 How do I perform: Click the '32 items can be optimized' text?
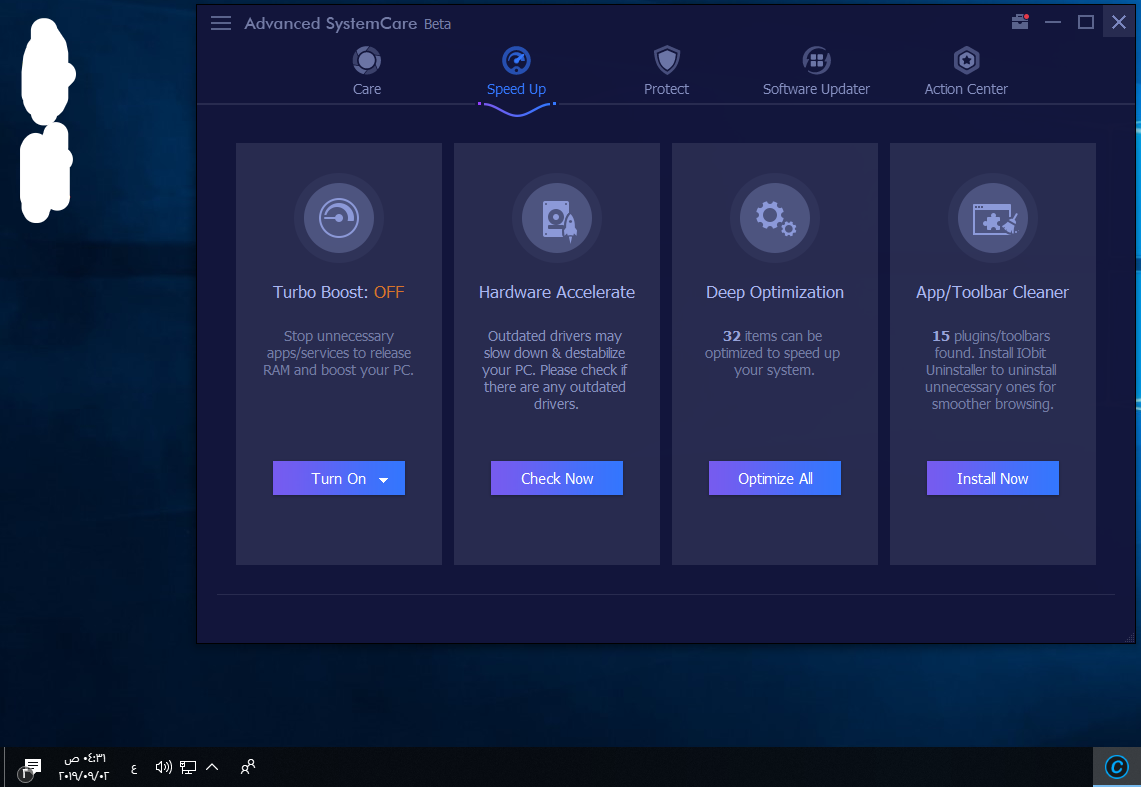point(773,353)
